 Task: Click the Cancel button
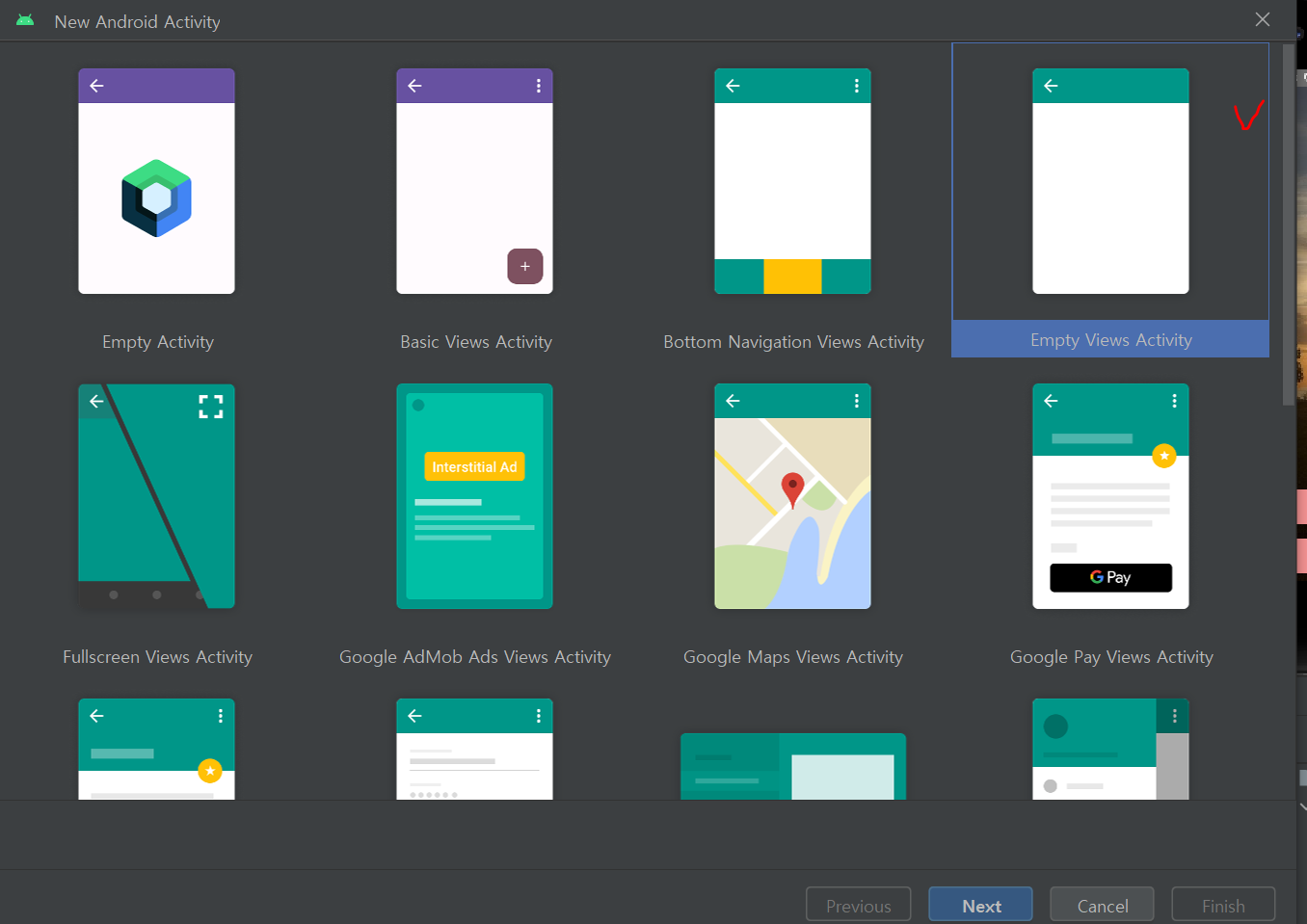pyautogui.click(x=1102, y=905)
